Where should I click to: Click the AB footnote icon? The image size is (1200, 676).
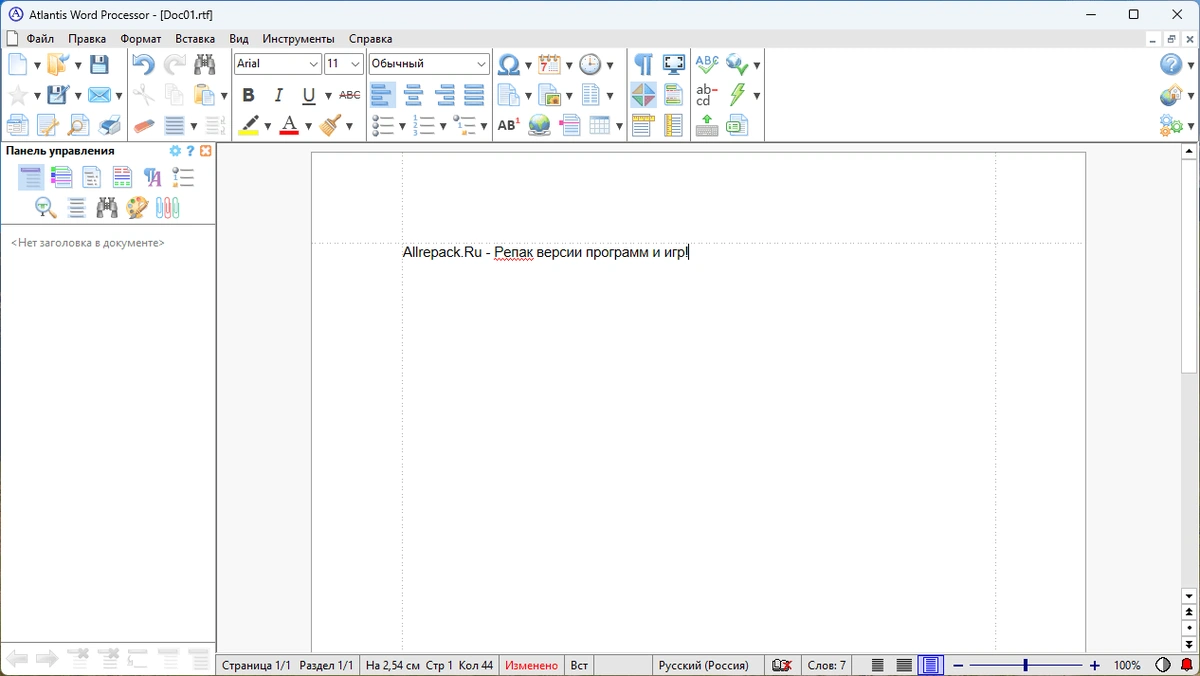(x=508, y=125)
